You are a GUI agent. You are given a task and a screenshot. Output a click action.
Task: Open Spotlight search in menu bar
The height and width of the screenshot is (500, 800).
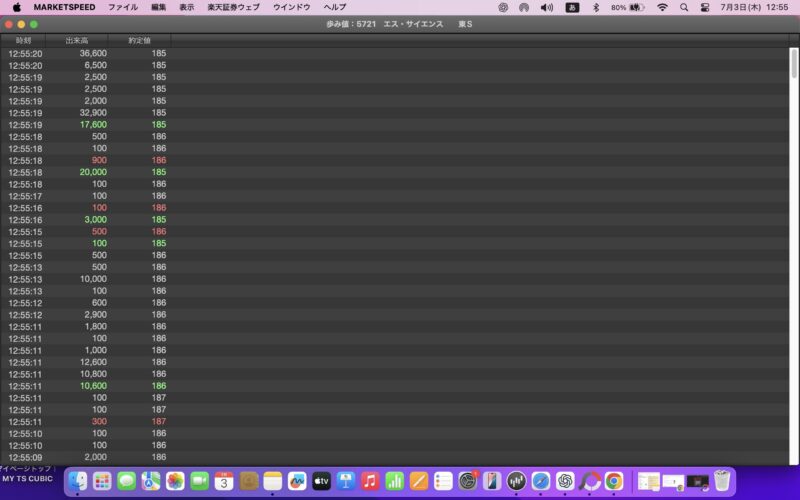point(684,7)
